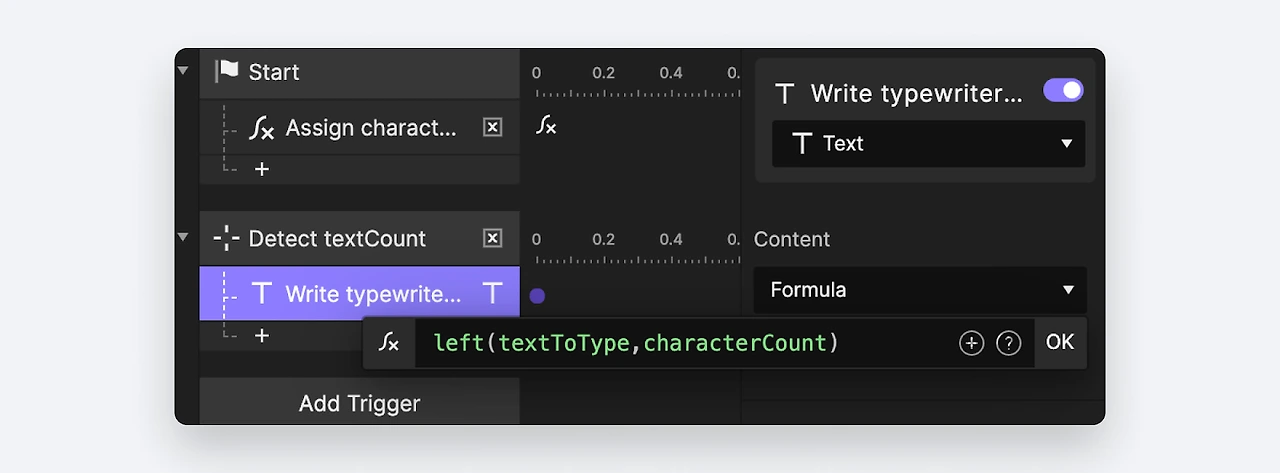Screen dimensions: 1280x473
Task: Click the purple dot on Write typewriter timeline
Action: (x=537, y=296)
